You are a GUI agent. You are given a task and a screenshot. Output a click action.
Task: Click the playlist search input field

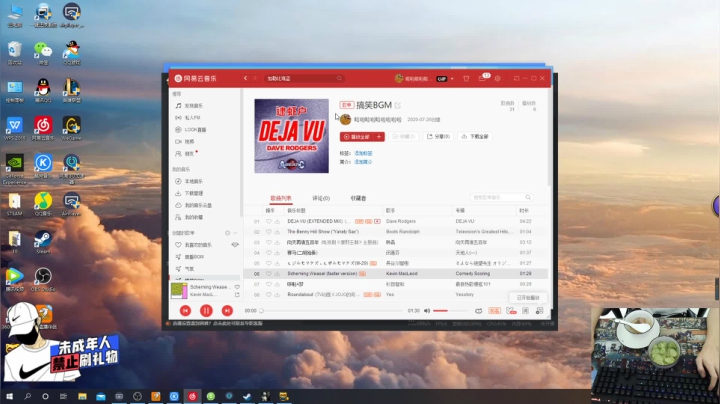pos(501,197)
